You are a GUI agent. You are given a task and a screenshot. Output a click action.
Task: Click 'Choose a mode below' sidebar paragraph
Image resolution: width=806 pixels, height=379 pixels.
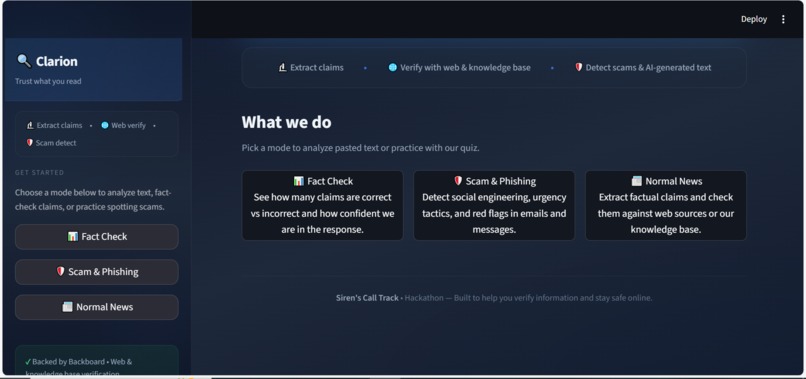point(93,200)
